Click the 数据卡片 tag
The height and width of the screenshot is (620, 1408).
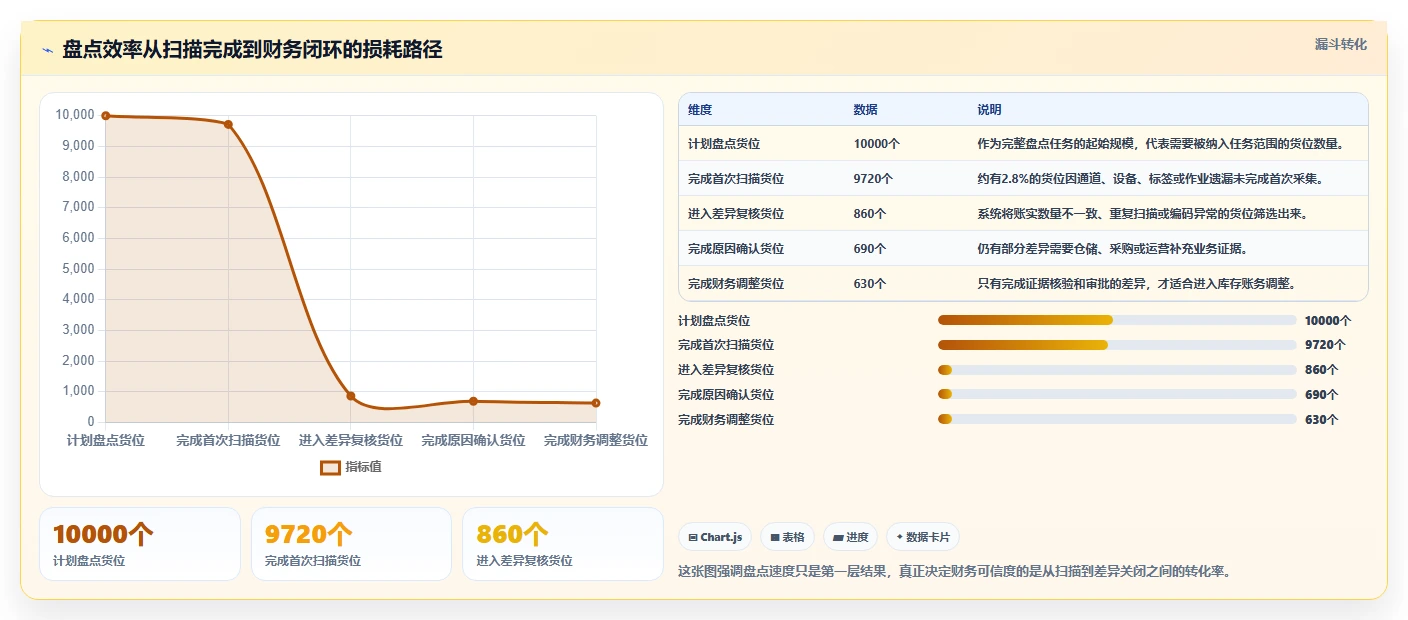922,537
